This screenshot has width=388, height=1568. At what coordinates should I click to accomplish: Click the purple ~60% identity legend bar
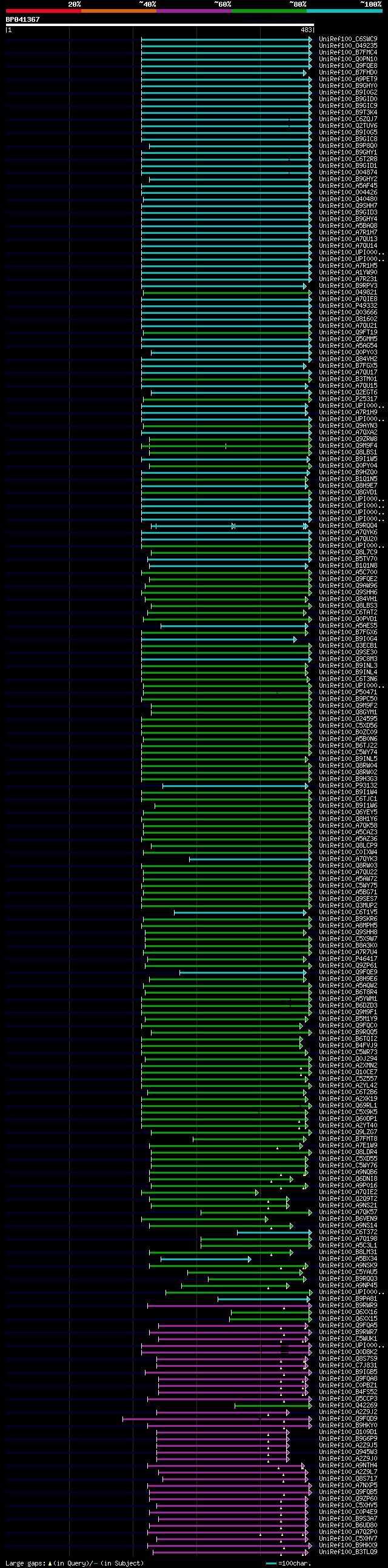(x=193, y=11)
